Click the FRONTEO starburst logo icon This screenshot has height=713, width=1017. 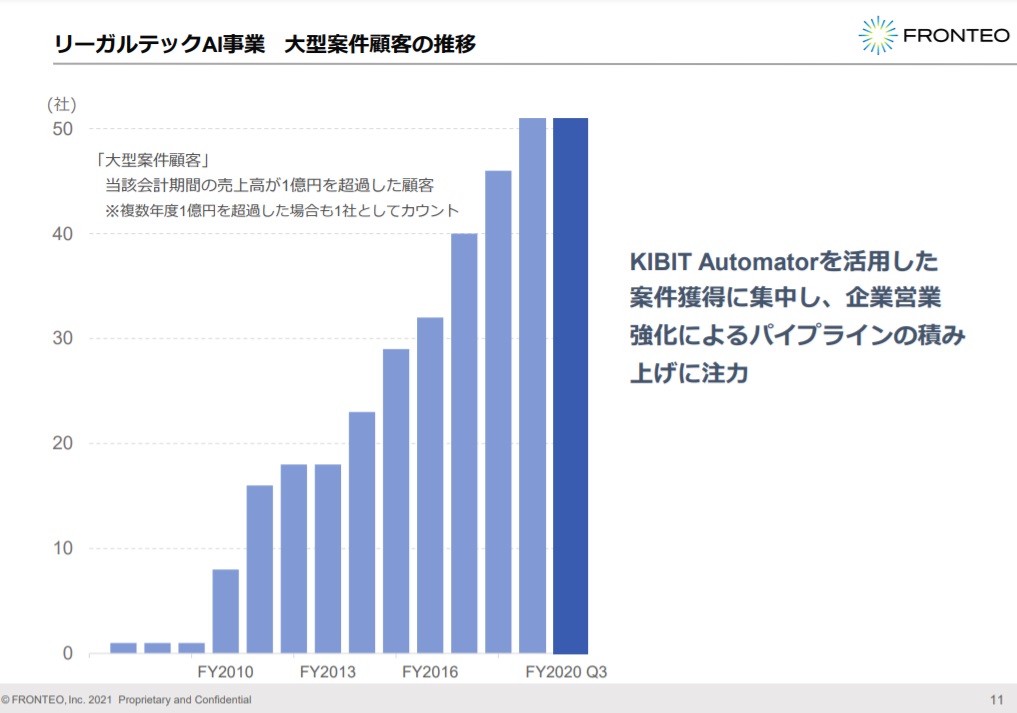coord(878,35)
